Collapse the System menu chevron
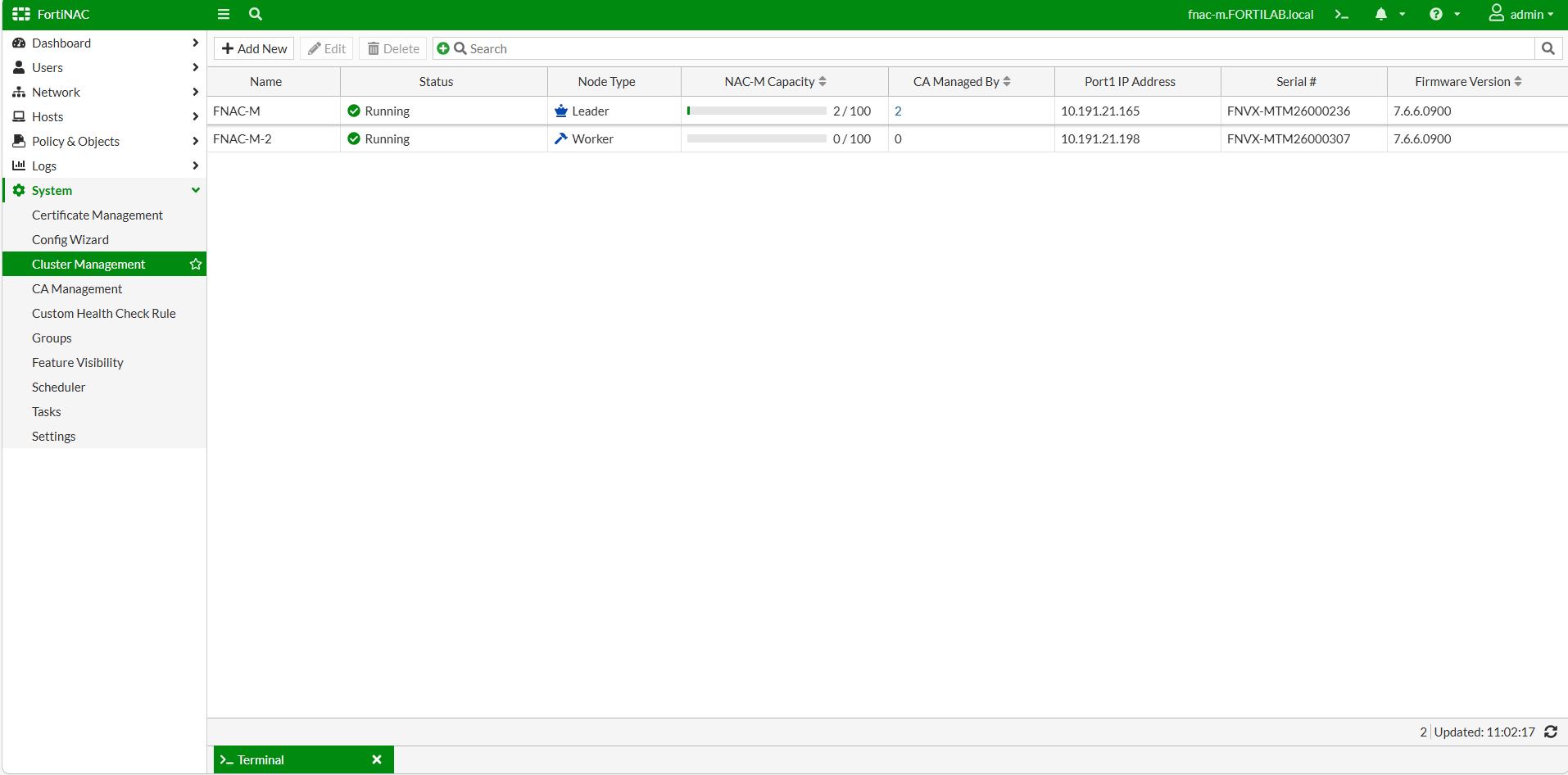1568x775 pixels. coord(196,190)
